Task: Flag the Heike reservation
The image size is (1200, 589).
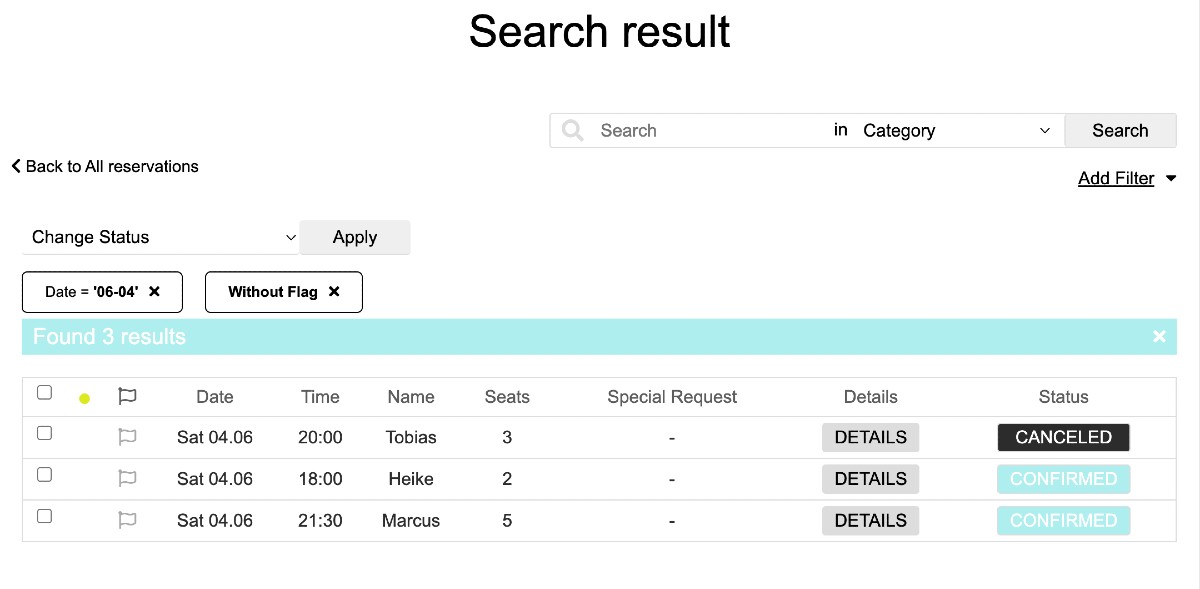Action: (127, 478)
